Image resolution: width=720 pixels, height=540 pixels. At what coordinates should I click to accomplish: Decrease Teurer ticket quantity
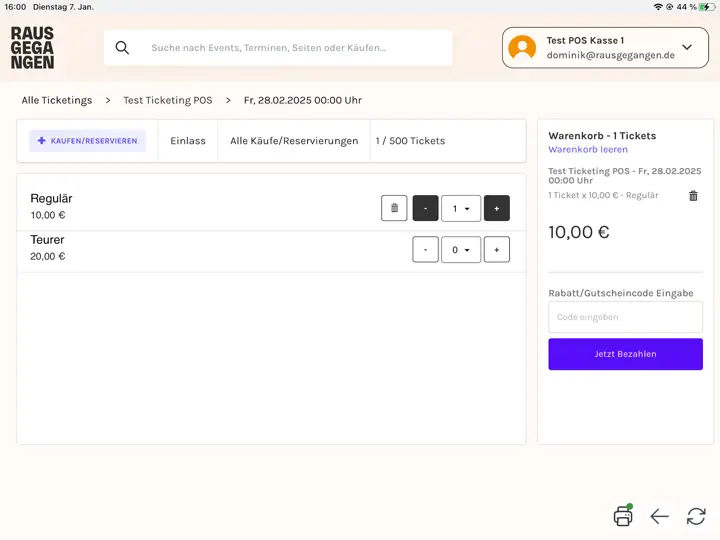425,250
